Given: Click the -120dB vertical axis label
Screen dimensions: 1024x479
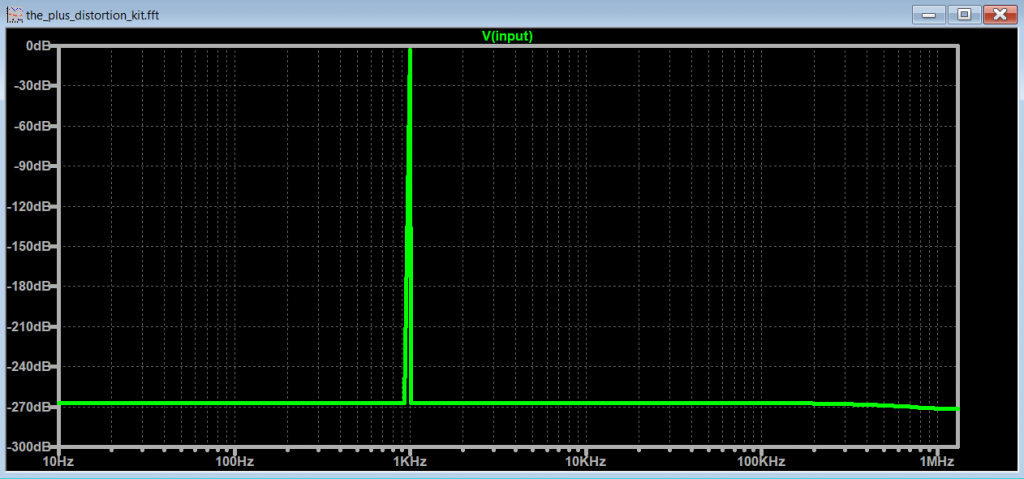Looking at the screenshot, I should (32, 206).
